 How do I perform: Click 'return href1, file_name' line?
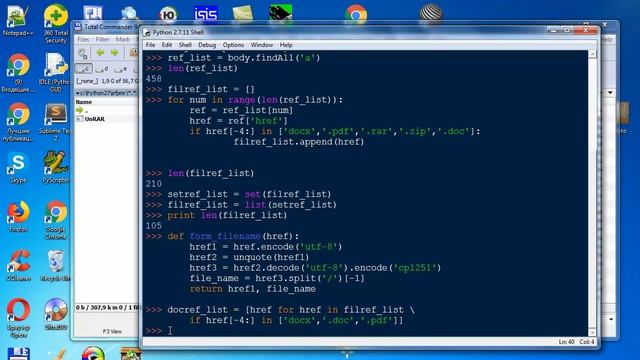click(253, 289)
